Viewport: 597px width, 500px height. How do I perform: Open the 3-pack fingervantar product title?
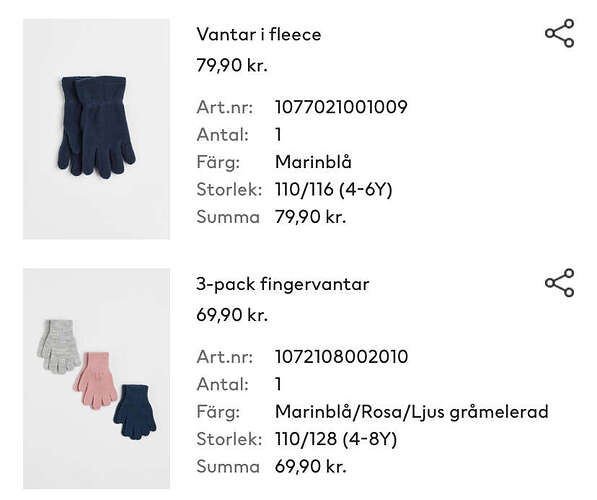coord(283,284)
